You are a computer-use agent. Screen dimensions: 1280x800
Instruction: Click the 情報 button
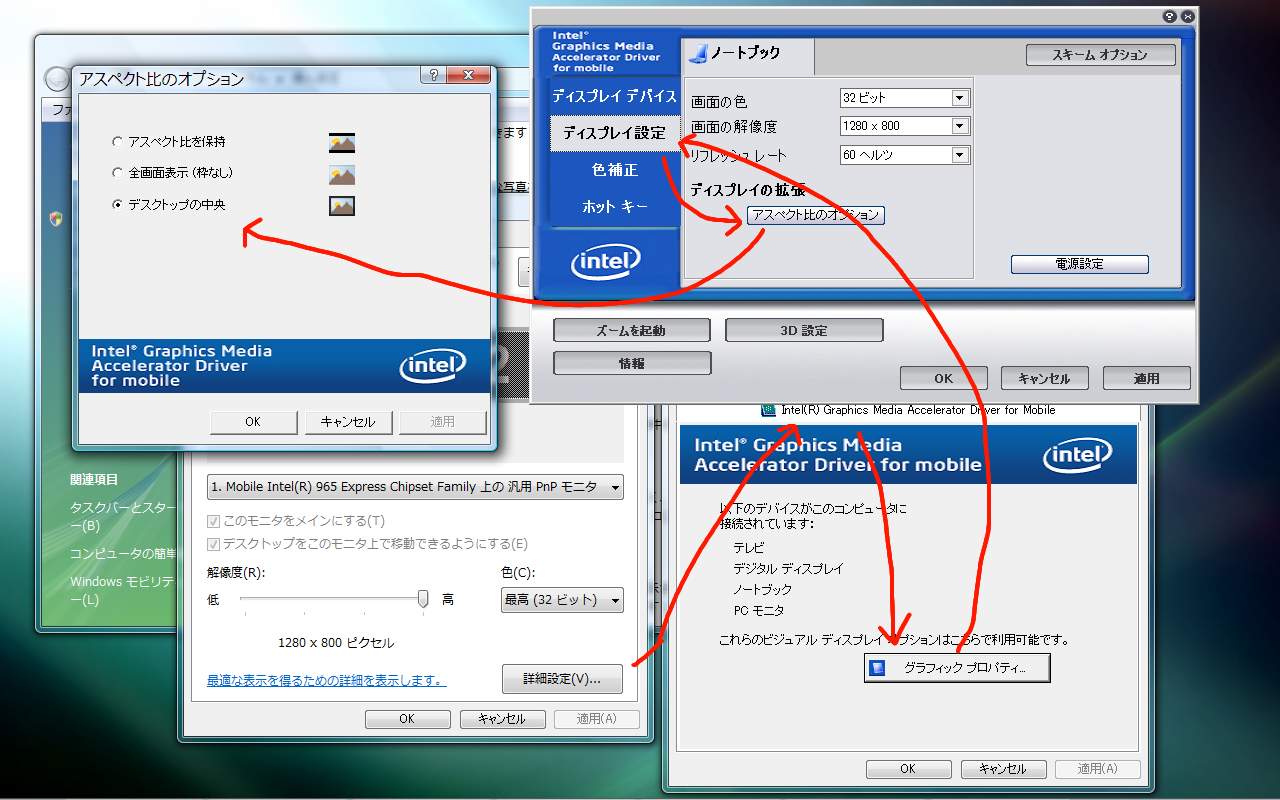[632, 363]
